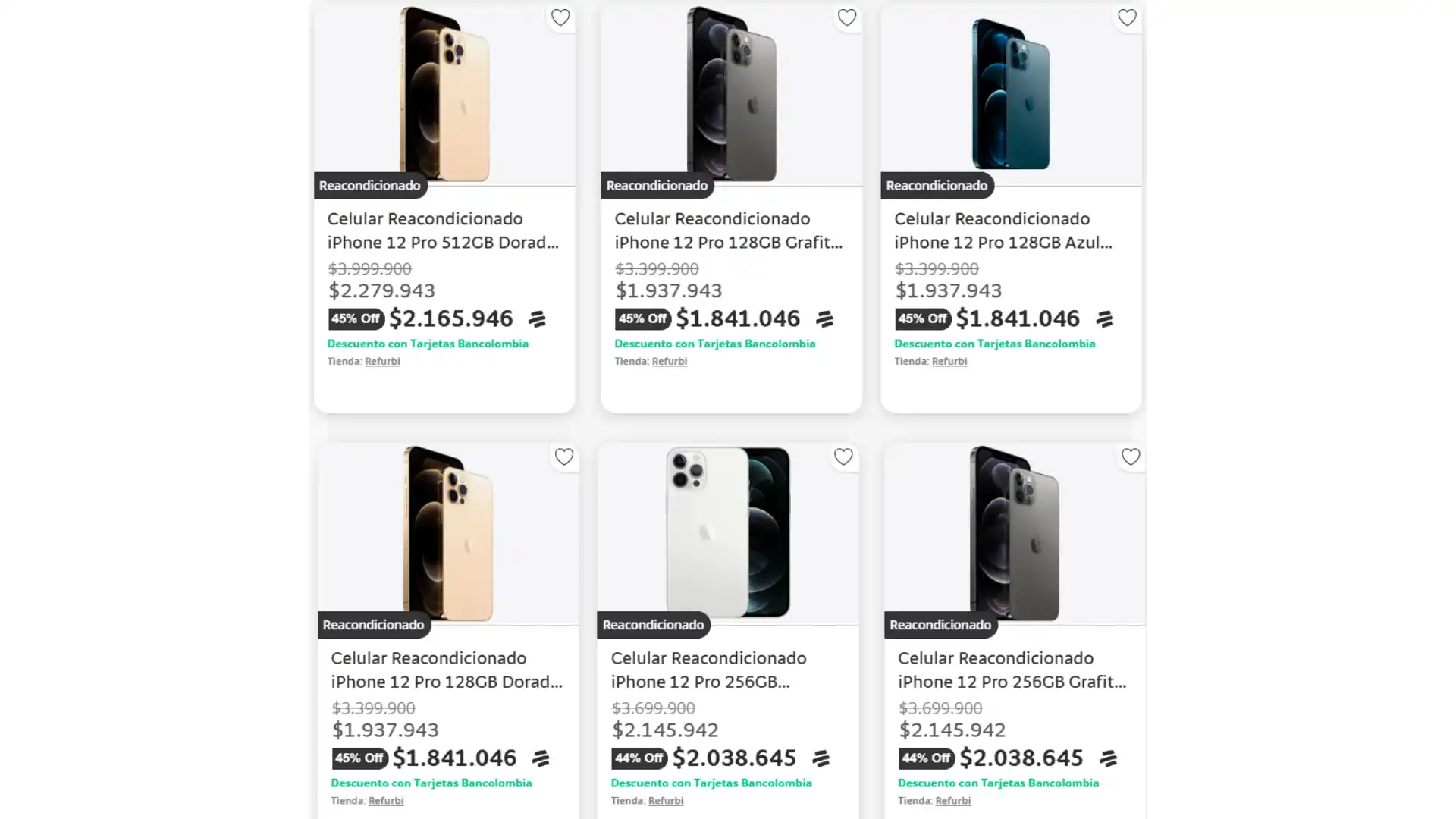Click Bancolombia logo next to $2.165.946 price

[x=537, y=319]
